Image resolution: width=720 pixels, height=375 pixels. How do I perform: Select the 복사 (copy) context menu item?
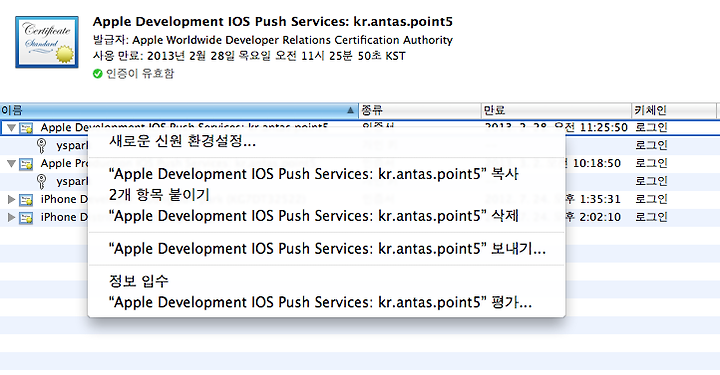[326, 174]
